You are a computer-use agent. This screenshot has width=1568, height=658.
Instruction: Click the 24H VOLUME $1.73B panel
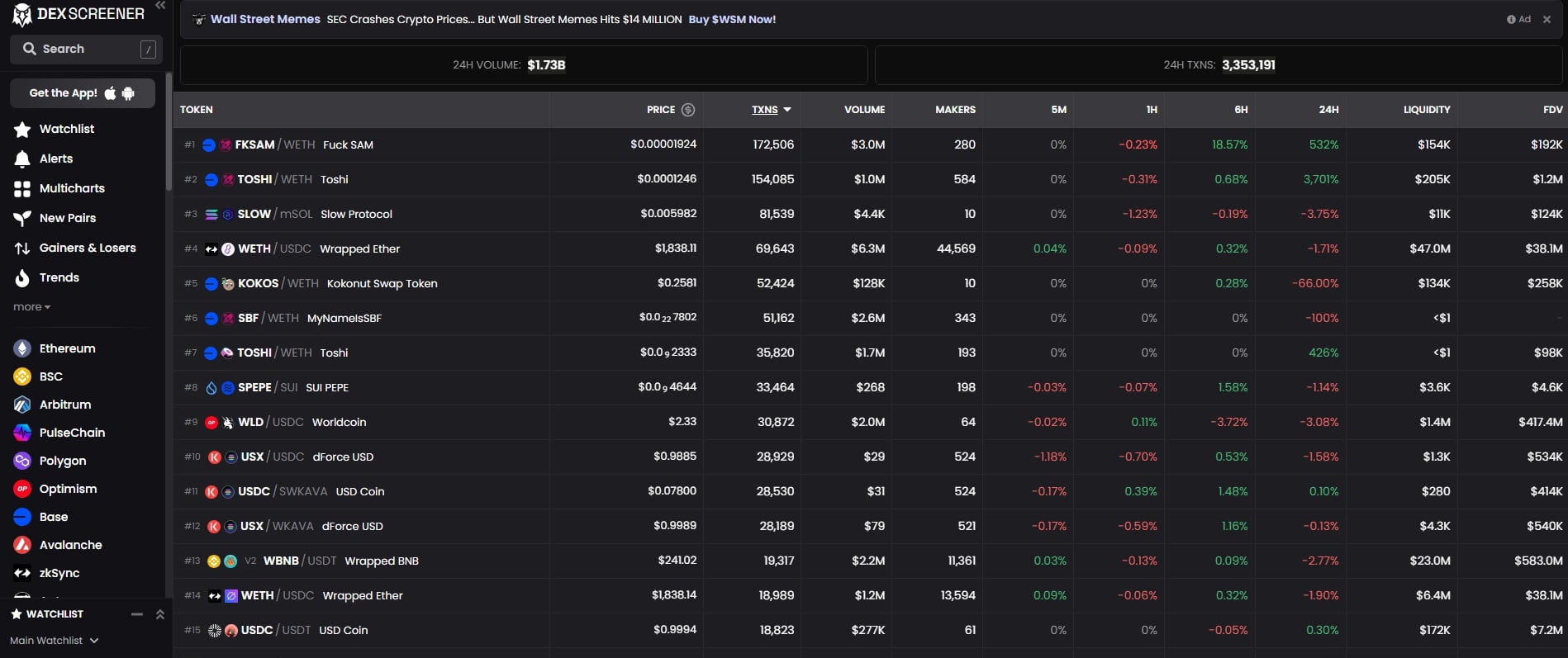click(x=524, y=65)
